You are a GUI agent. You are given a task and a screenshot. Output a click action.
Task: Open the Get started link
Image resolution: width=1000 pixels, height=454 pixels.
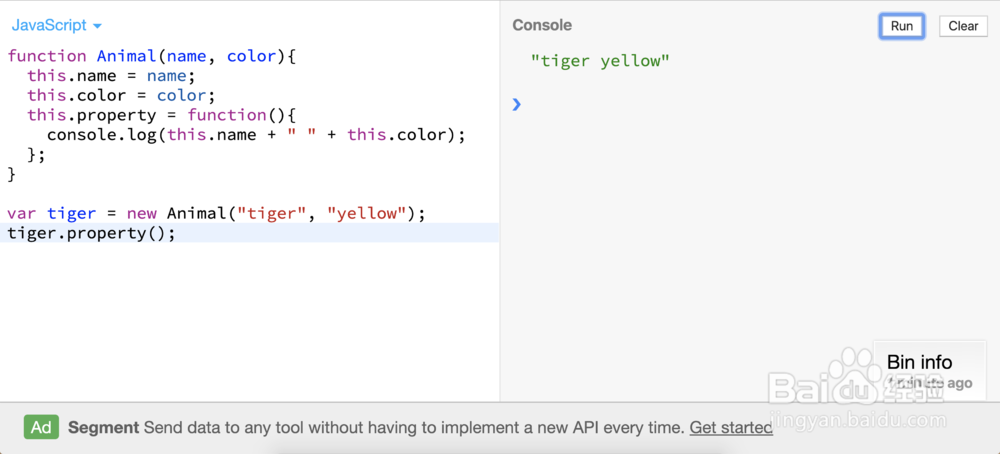coord(731,427)
